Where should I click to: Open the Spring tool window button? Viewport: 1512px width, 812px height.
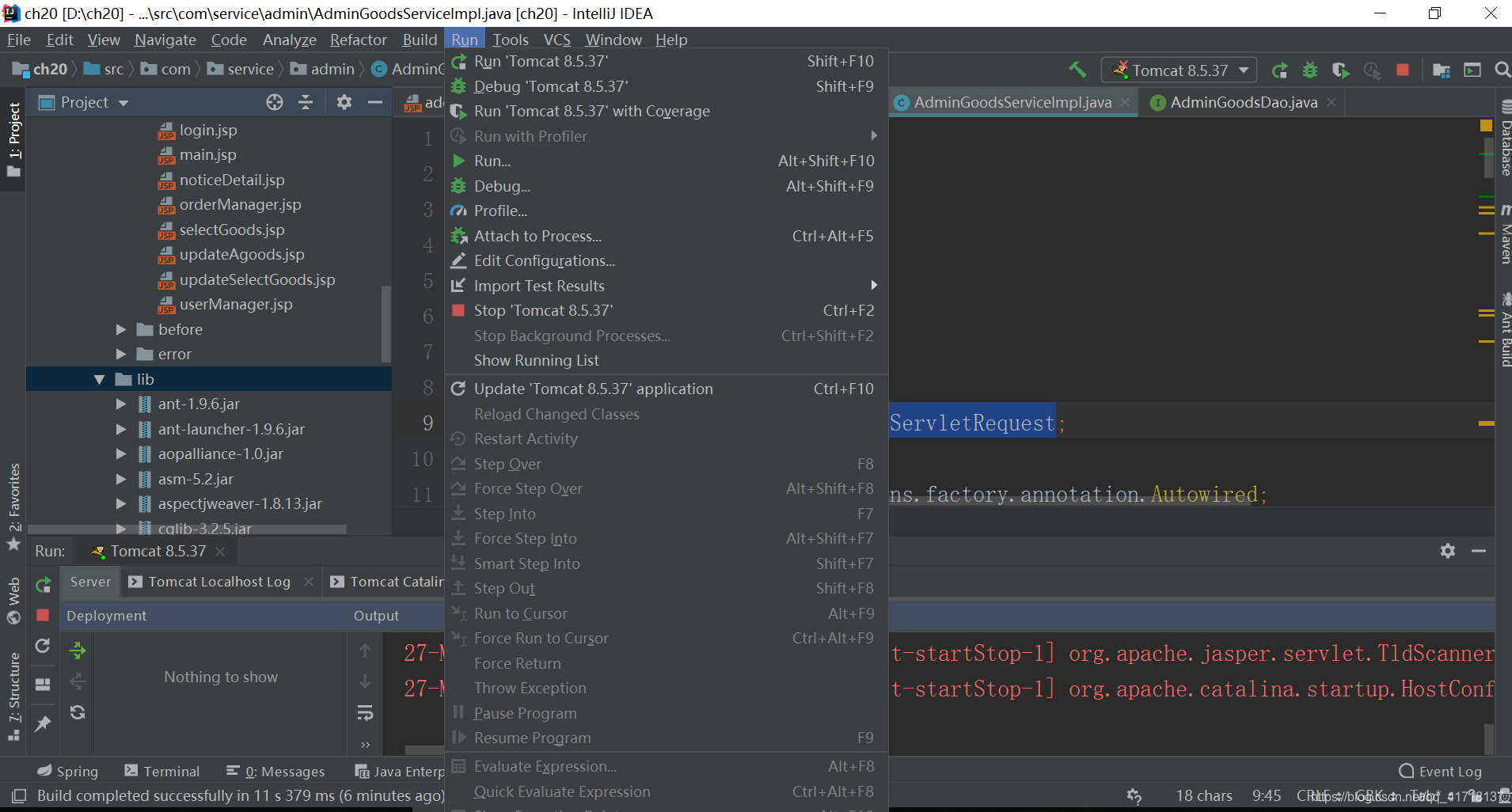68,771
